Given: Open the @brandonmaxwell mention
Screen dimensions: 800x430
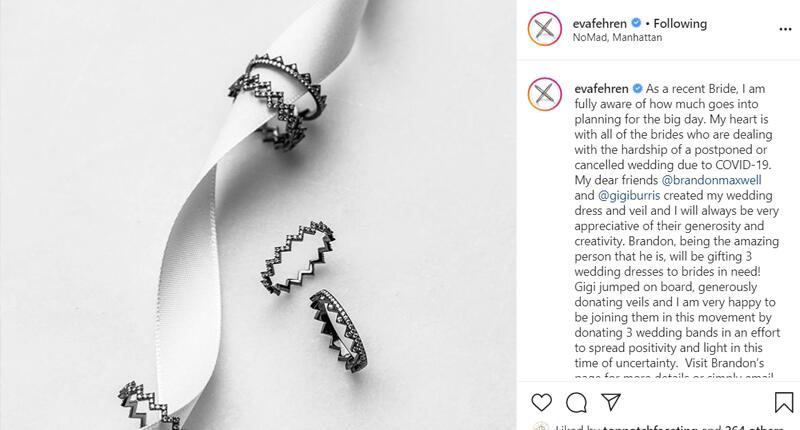Looking at the screenshot, I should (711, 180).
